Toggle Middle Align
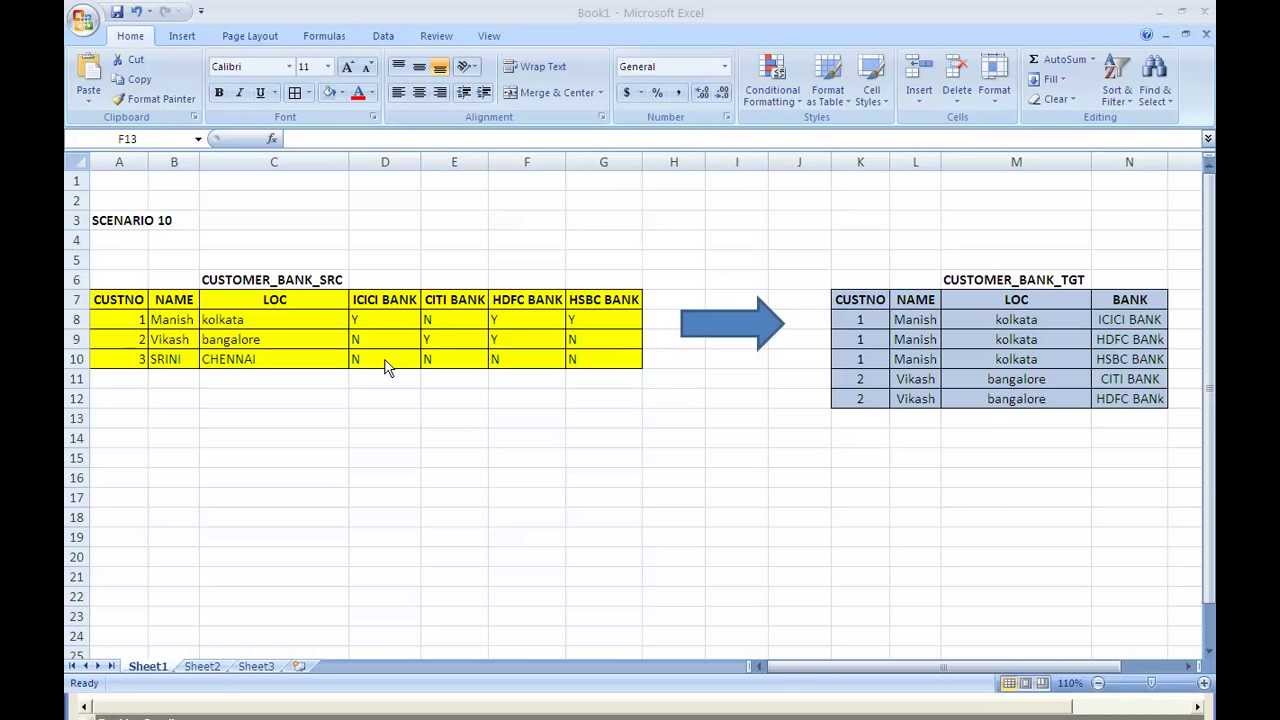 pos(419,67)
